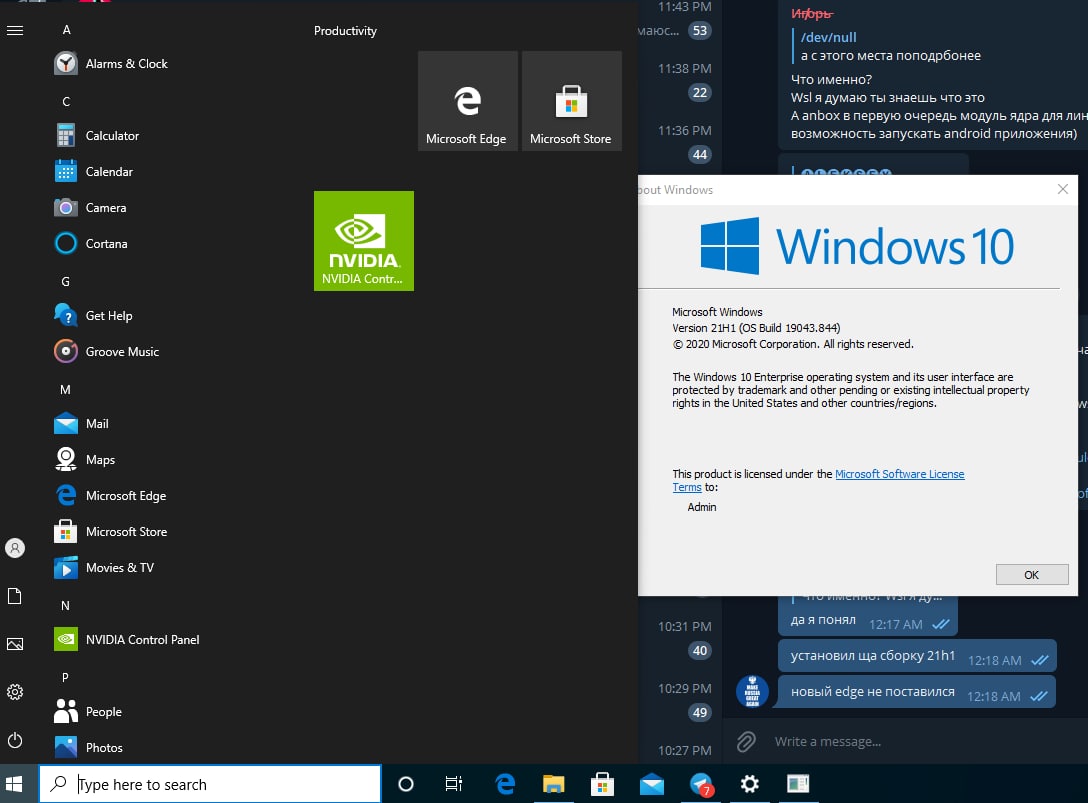Click the Microsoft Edge productivity tile

(x=468, y=101)
